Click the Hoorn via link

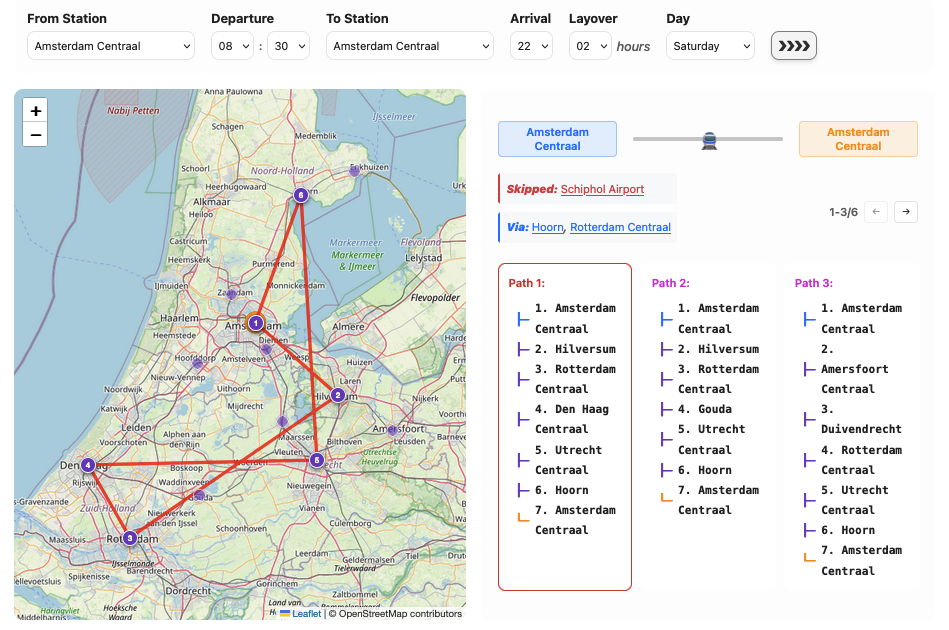pos(547,227)
